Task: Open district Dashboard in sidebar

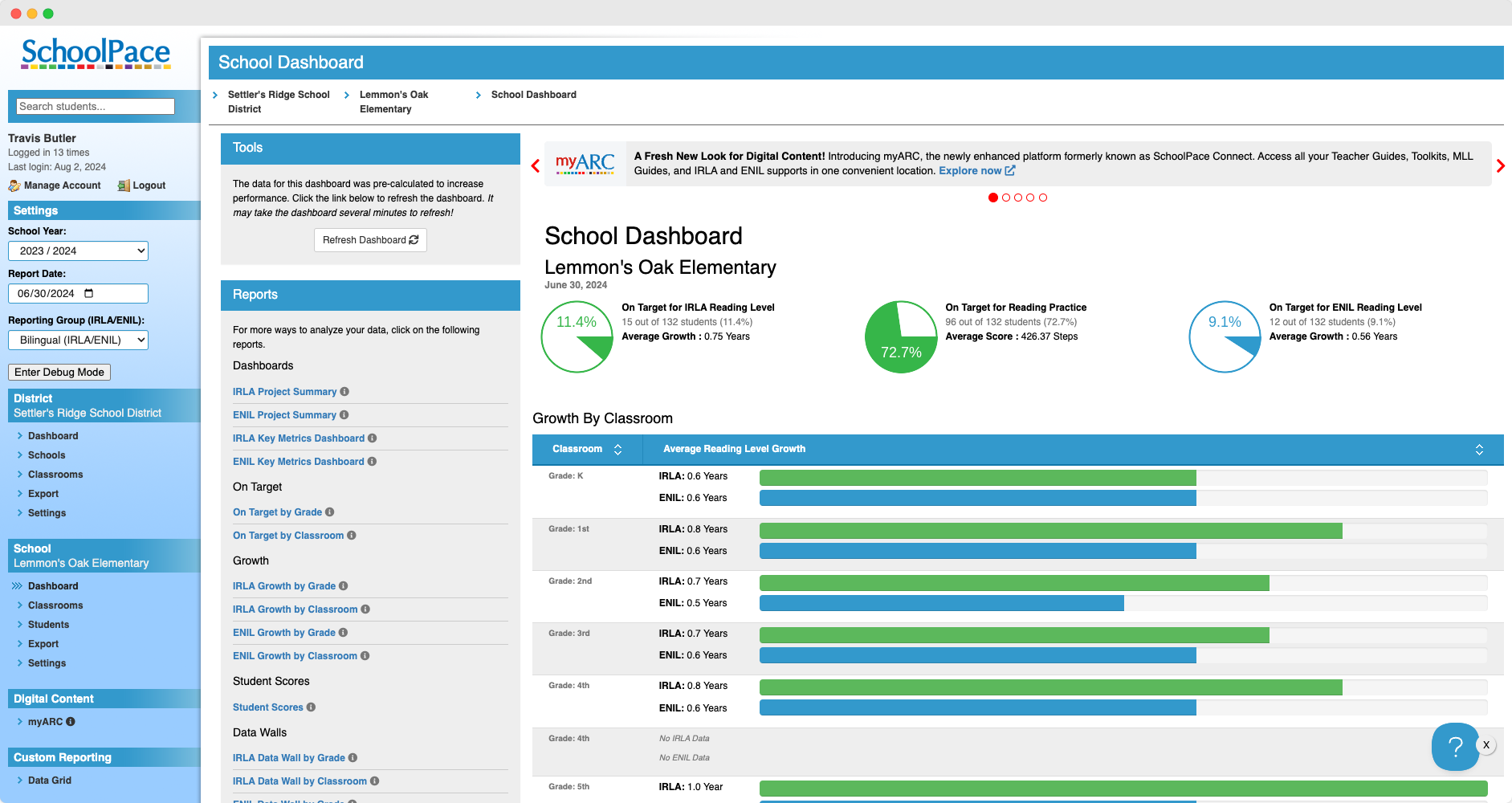Action: click(53, 436)
